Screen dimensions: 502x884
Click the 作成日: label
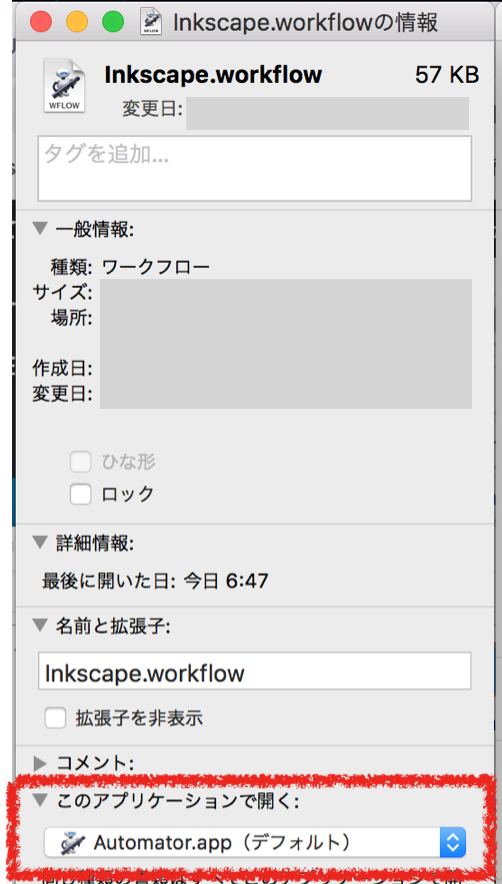[x=63, y=368]
